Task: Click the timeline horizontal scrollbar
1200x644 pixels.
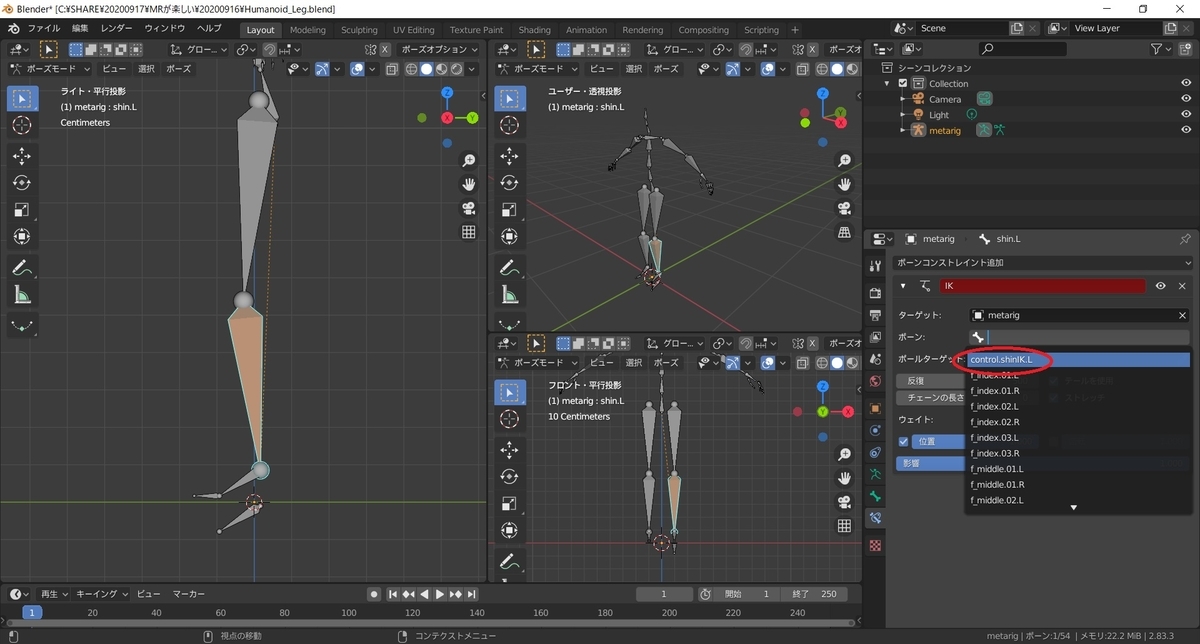Action: (430, 624)
